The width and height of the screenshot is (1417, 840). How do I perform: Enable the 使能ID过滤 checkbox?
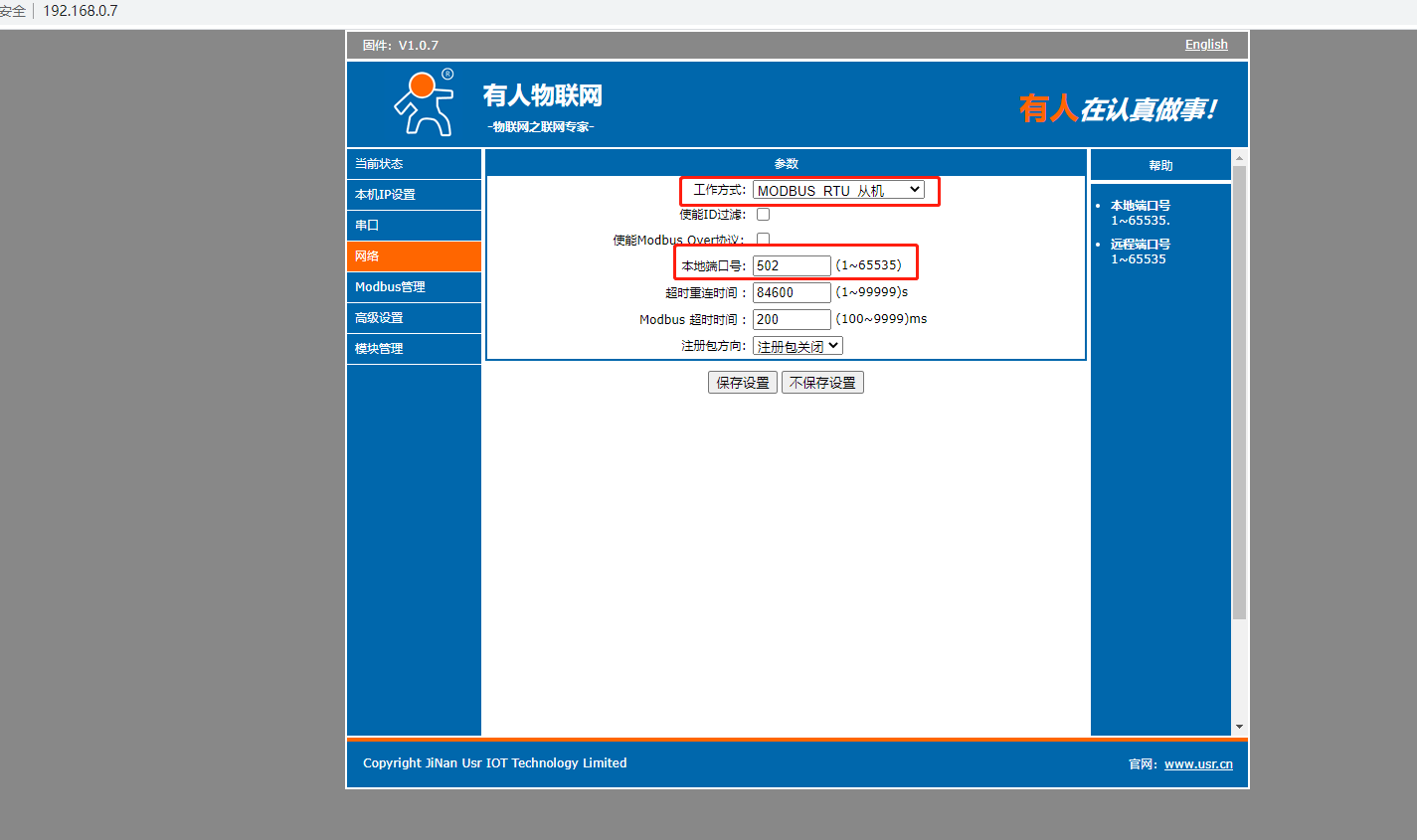click(x=763, y=214)
